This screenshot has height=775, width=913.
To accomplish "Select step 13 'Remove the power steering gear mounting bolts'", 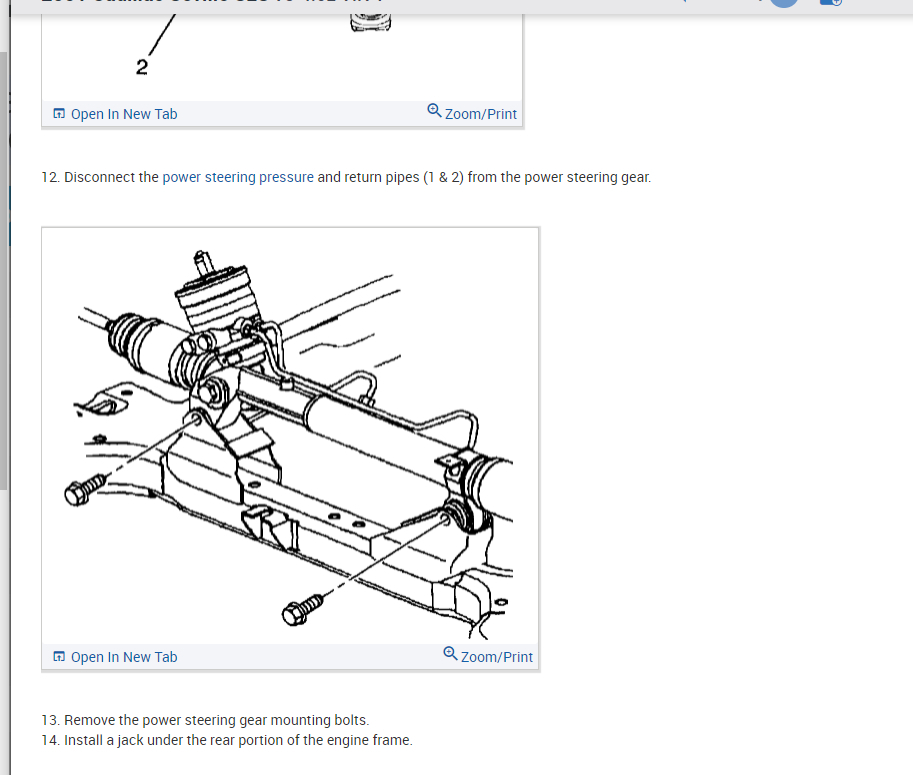I will (x=205, y=720).
